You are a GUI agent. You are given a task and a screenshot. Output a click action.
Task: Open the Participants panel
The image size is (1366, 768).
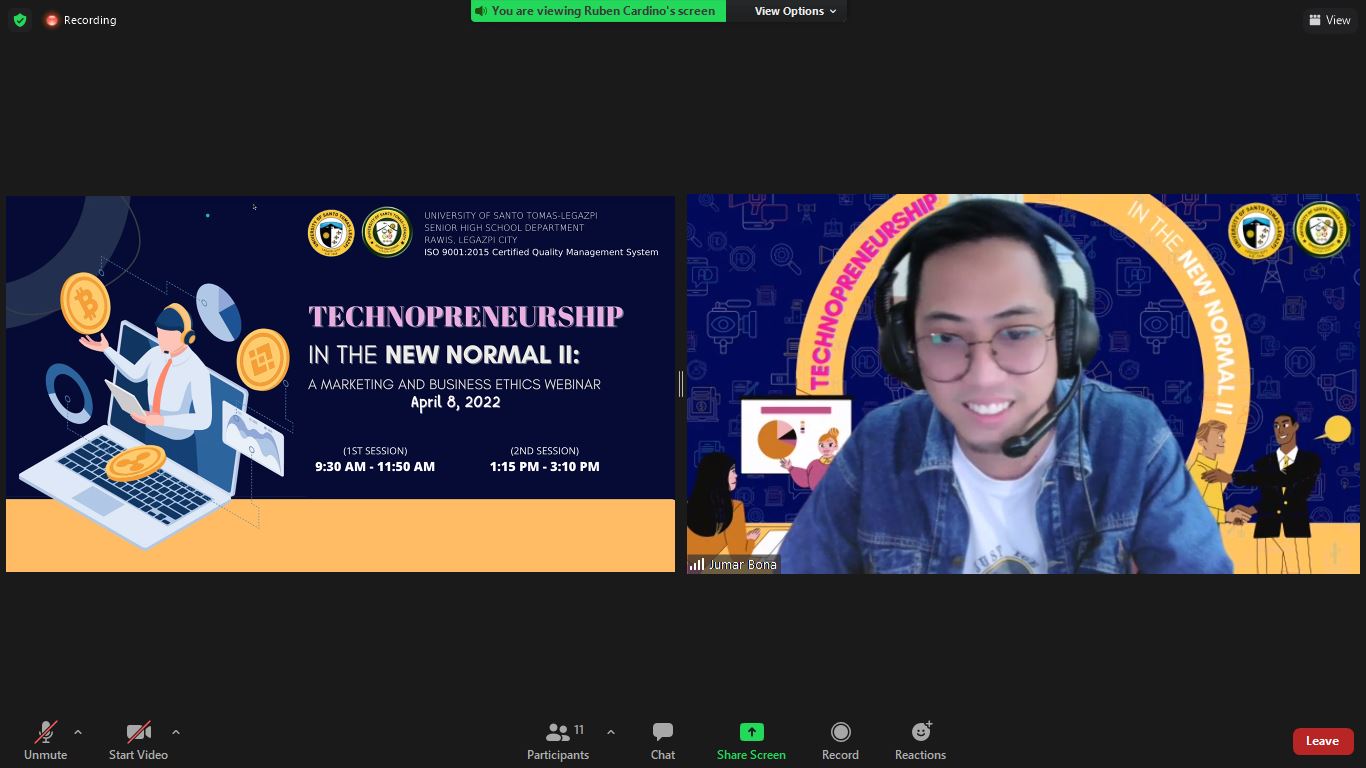click(558, 741)
